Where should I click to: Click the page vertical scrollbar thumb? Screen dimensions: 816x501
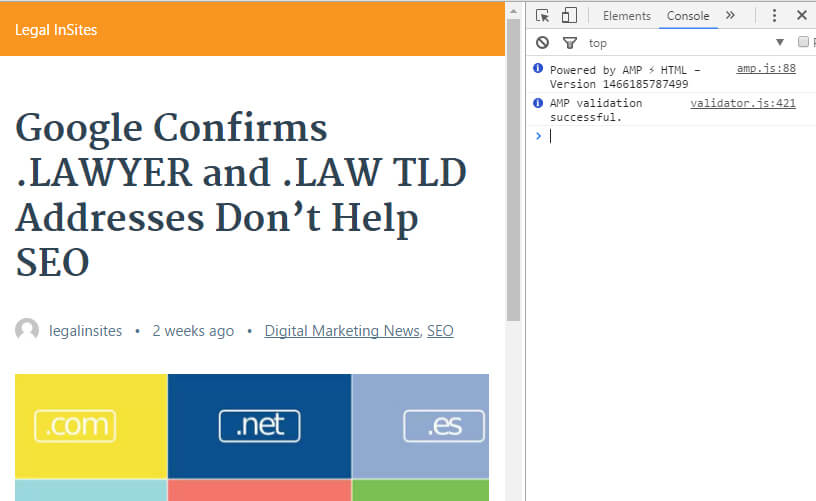tap(513, 170)
